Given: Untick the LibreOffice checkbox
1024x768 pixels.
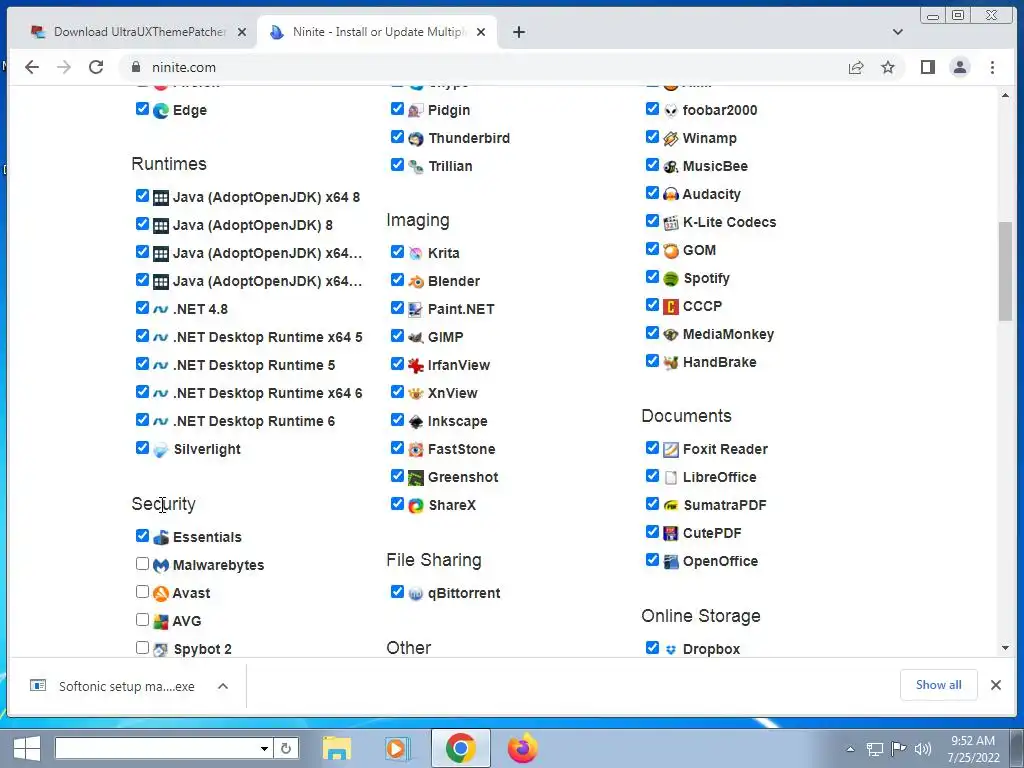Looking at the screenshot, I should (x=652, y=475).
